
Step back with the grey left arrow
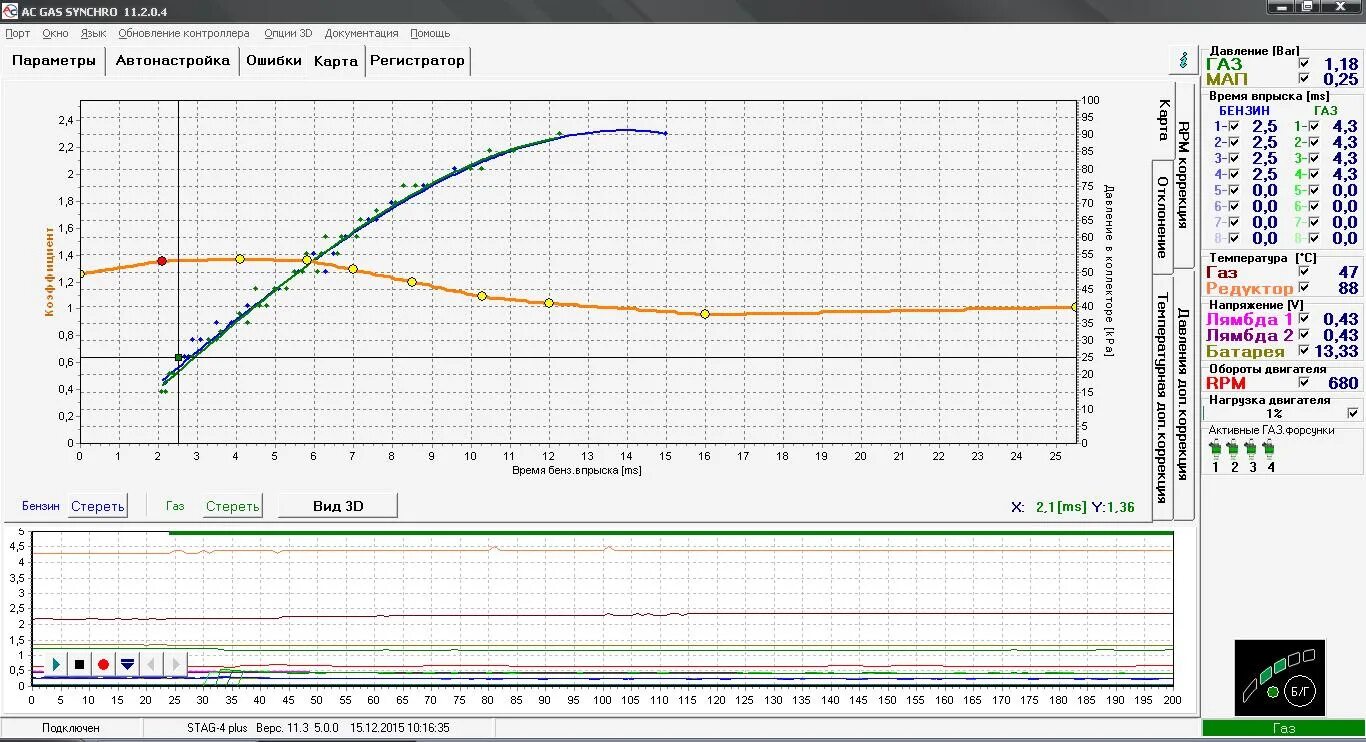[x=151, y=664]
